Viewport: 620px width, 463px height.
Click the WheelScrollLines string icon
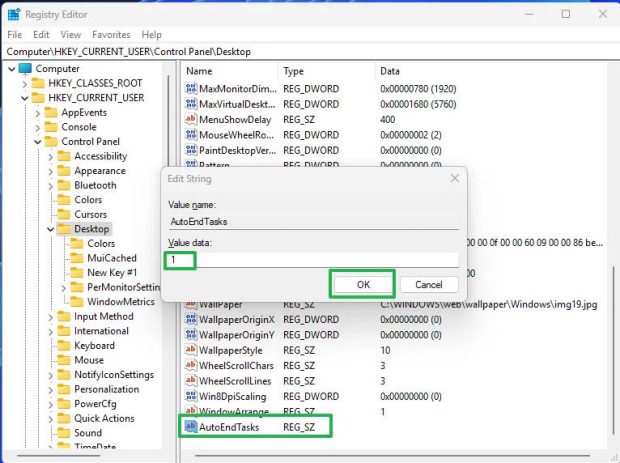[x=191, y=380]
